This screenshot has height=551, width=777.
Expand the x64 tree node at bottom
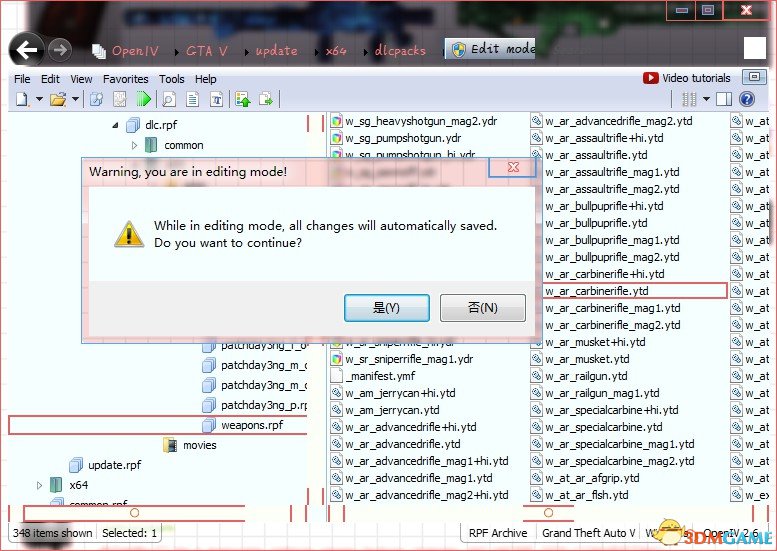coord(40,485)
